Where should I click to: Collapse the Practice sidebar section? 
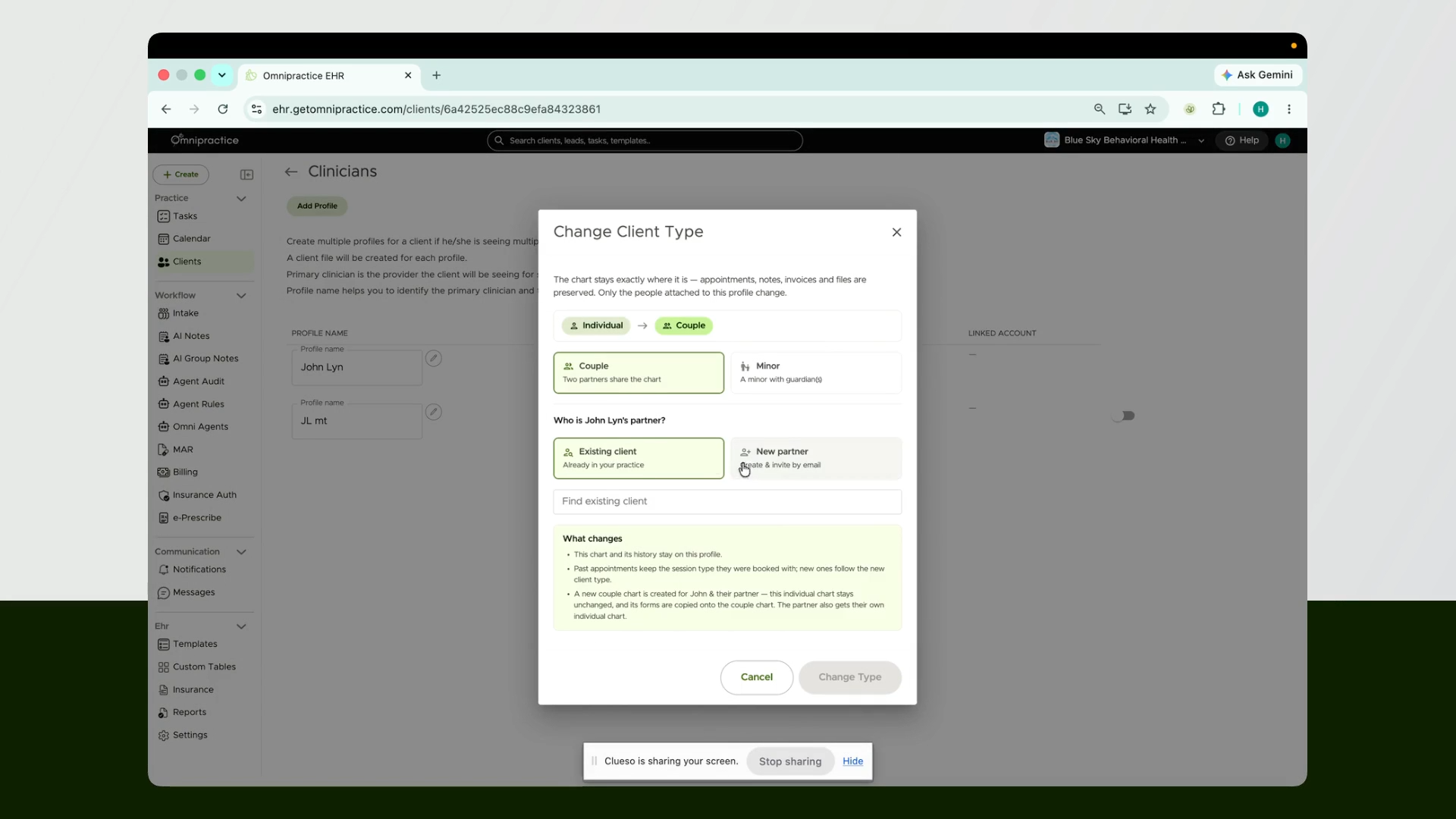click(x=241, y=199)
